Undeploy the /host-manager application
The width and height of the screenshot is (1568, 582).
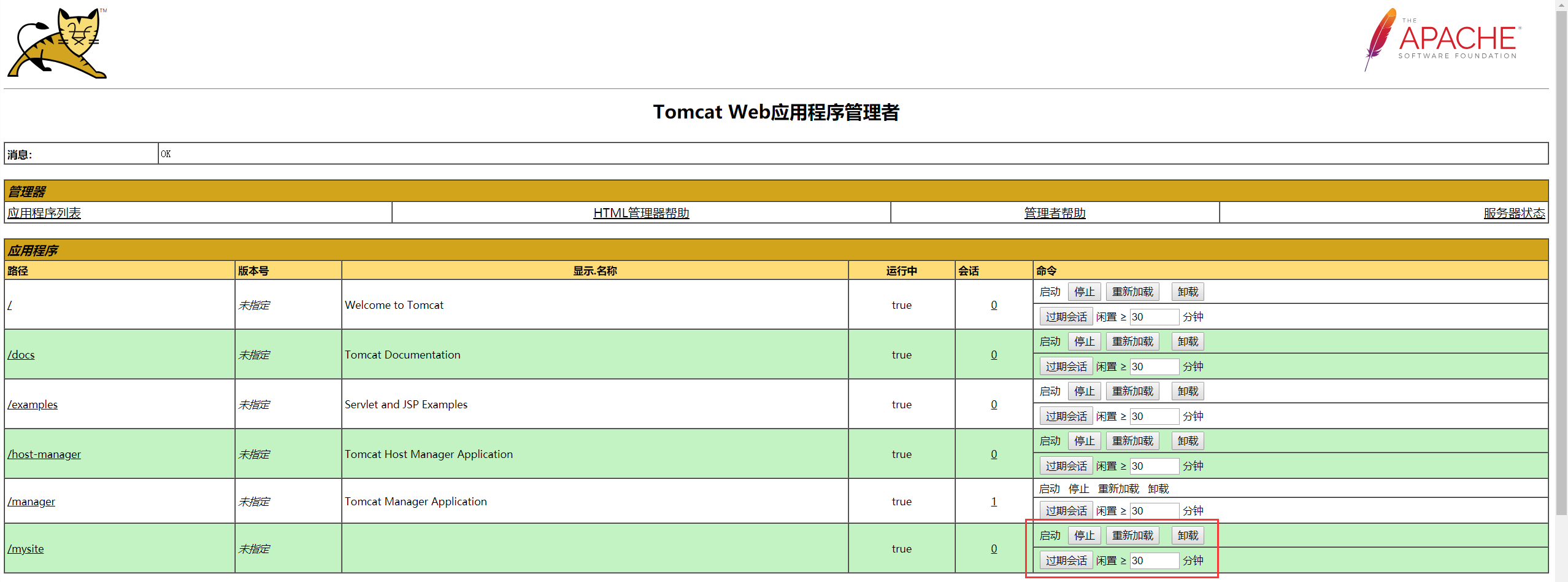(1188, 441)
